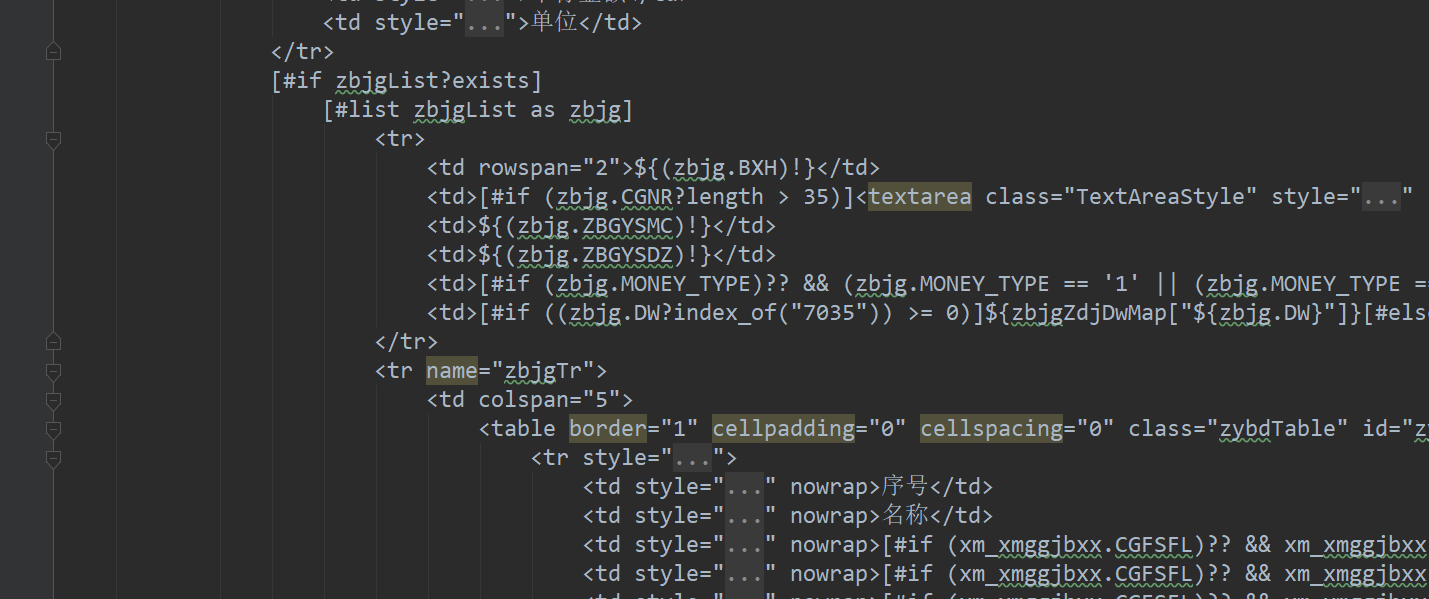Image resolution: width=1429 pixels, height=599 pixels.
Task: Expand the folded style attribute on the 单位 line
Action: (484, 22)
